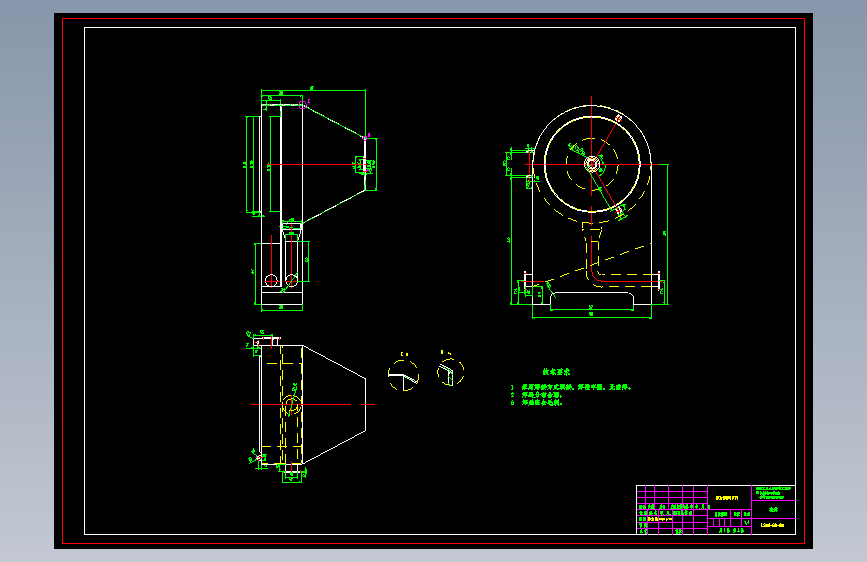Click the technical requirements heading above the notes
The image size is (867, 562).
(556, 372)
